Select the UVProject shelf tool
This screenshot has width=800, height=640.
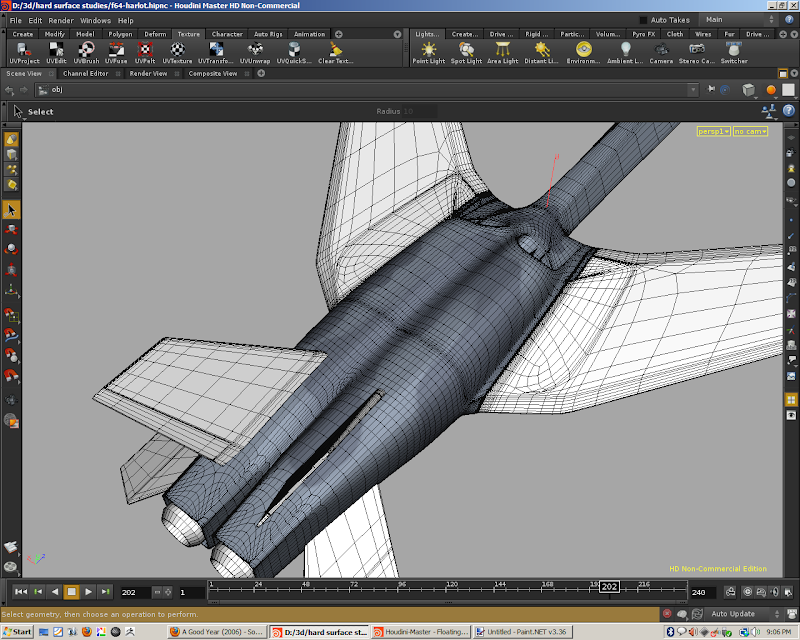point(22,52)
